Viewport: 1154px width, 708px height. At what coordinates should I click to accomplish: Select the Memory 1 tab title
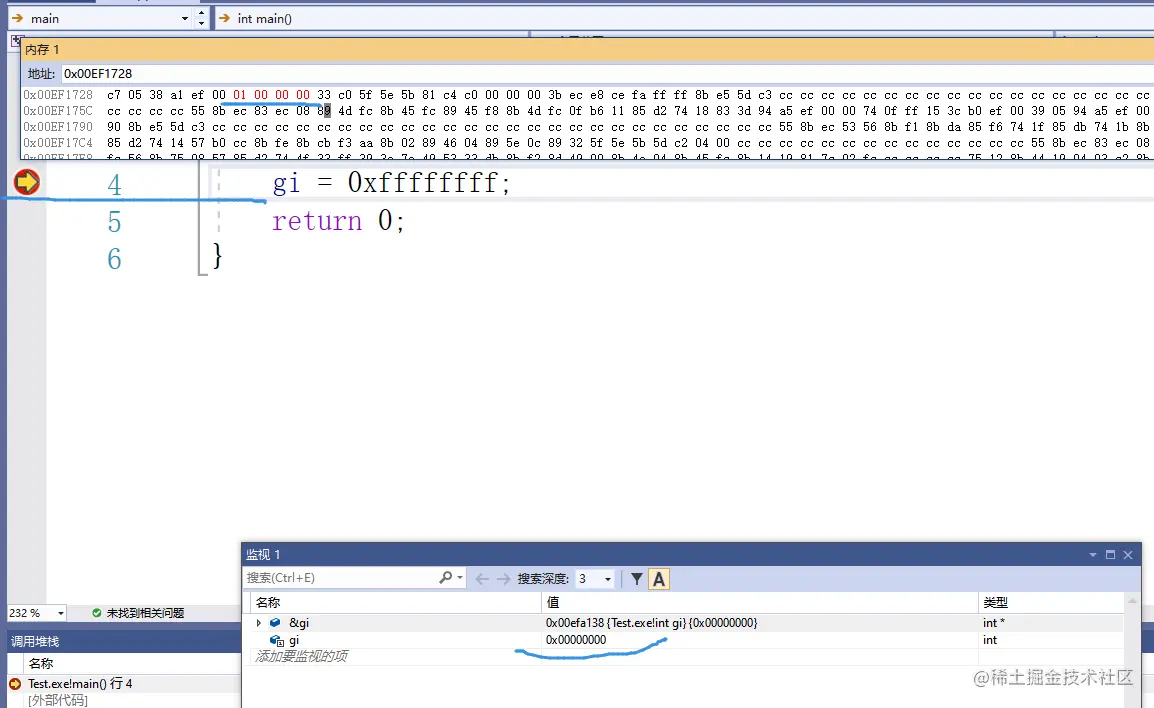tap(43, 49)
